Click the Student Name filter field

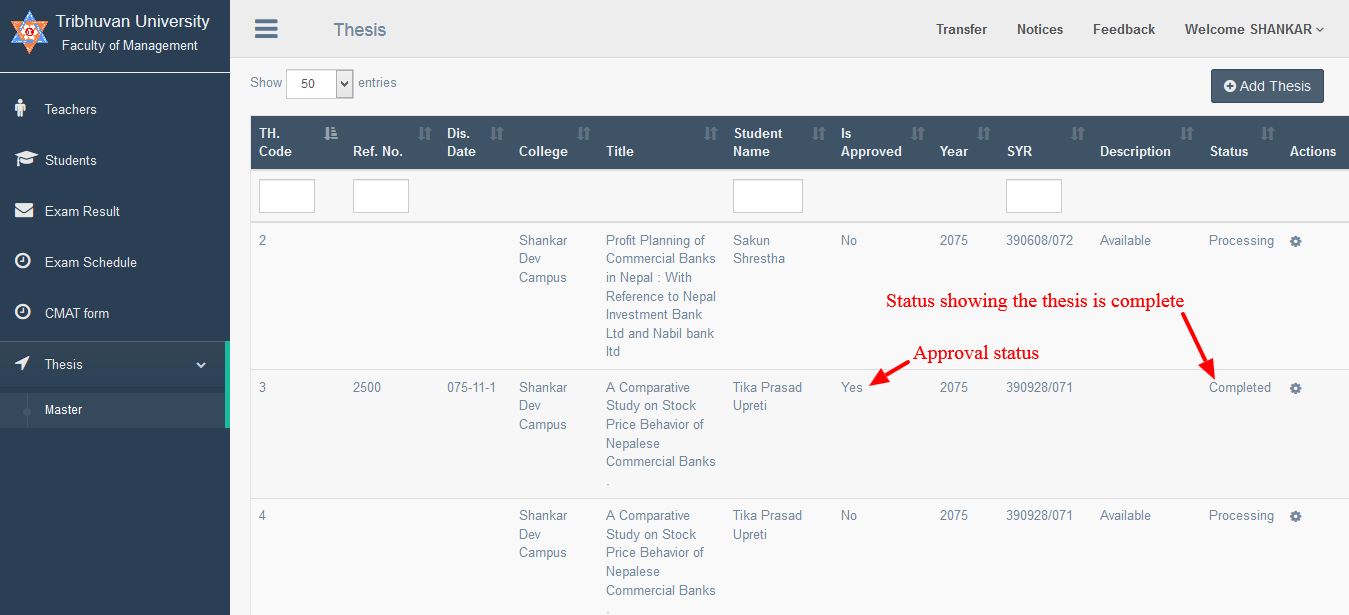[x=767, y=196]
